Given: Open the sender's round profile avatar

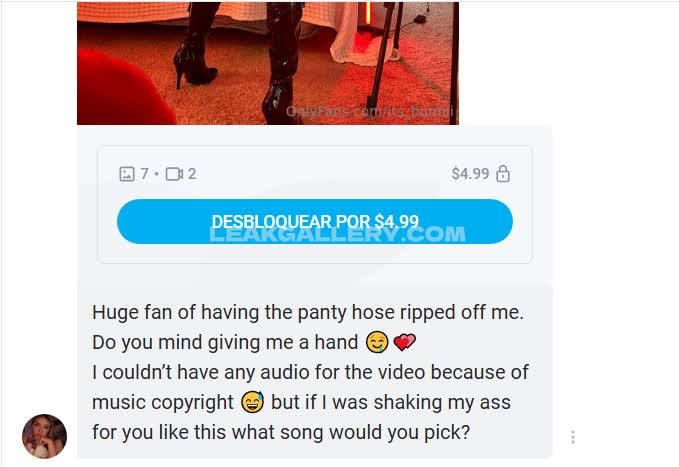Looking at the screenshot, I should coord(45,436).
